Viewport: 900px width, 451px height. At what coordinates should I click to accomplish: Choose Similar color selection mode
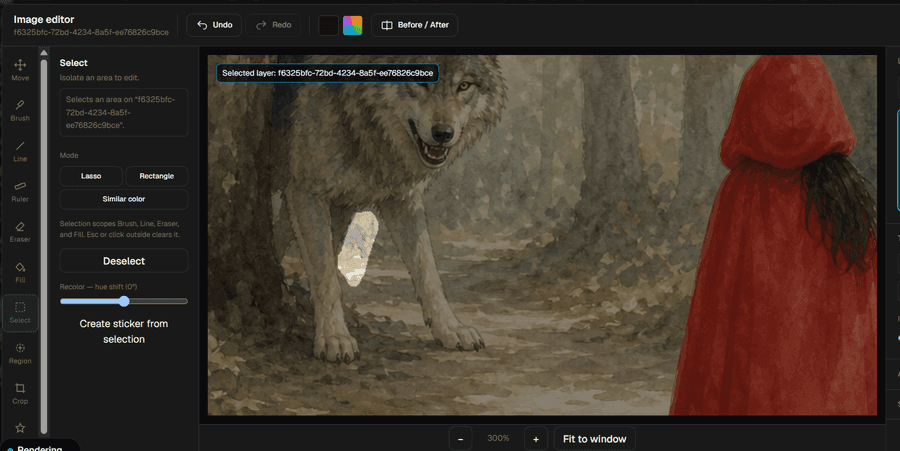pos(124,199)
